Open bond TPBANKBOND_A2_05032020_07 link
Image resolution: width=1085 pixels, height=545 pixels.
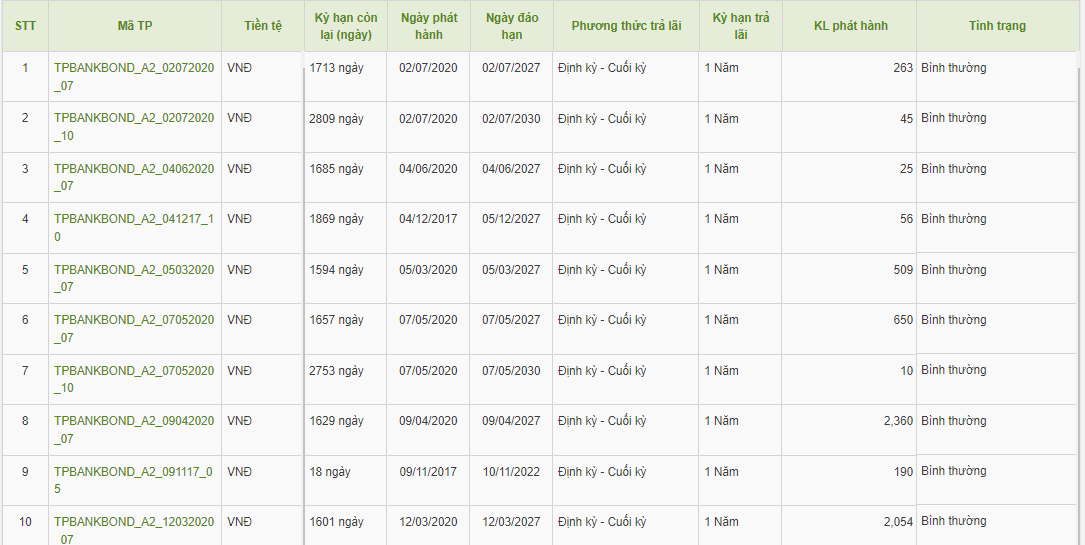coord(134,270)
